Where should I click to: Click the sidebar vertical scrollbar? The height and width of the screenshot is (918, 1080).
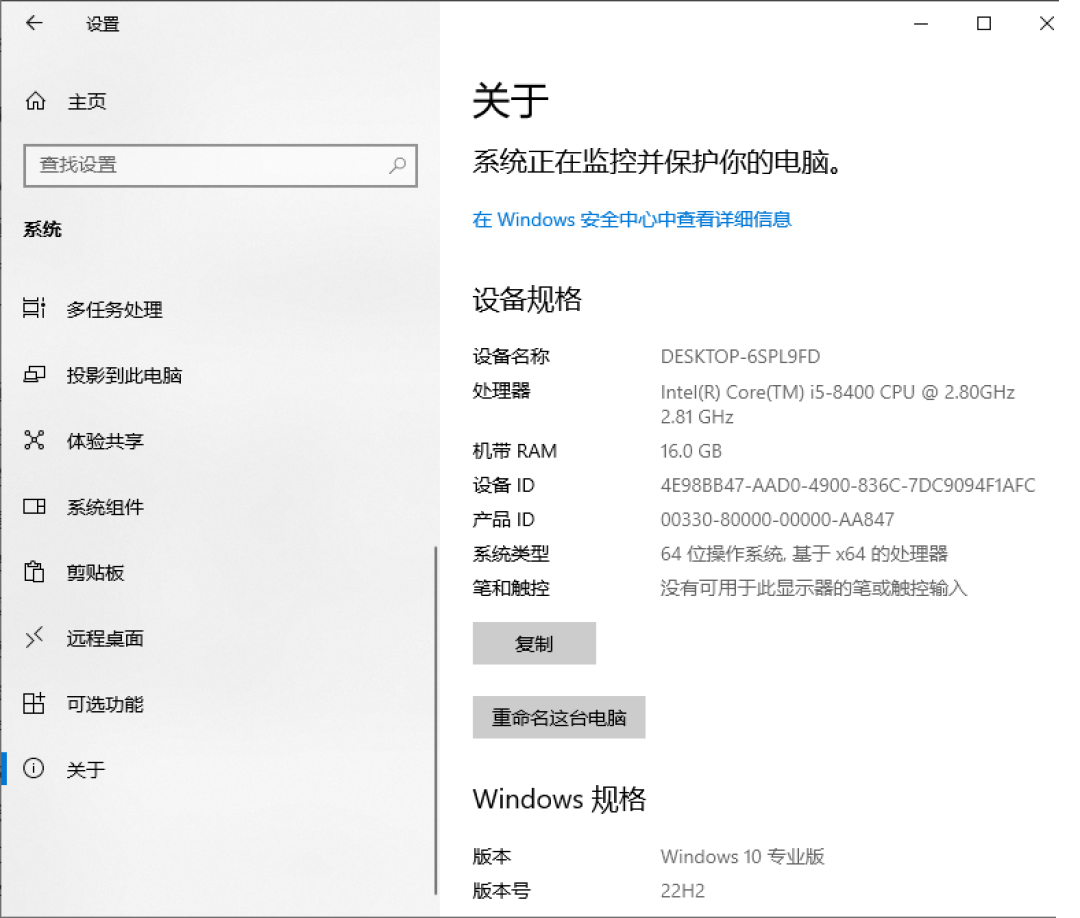click(x=435, y=720)
